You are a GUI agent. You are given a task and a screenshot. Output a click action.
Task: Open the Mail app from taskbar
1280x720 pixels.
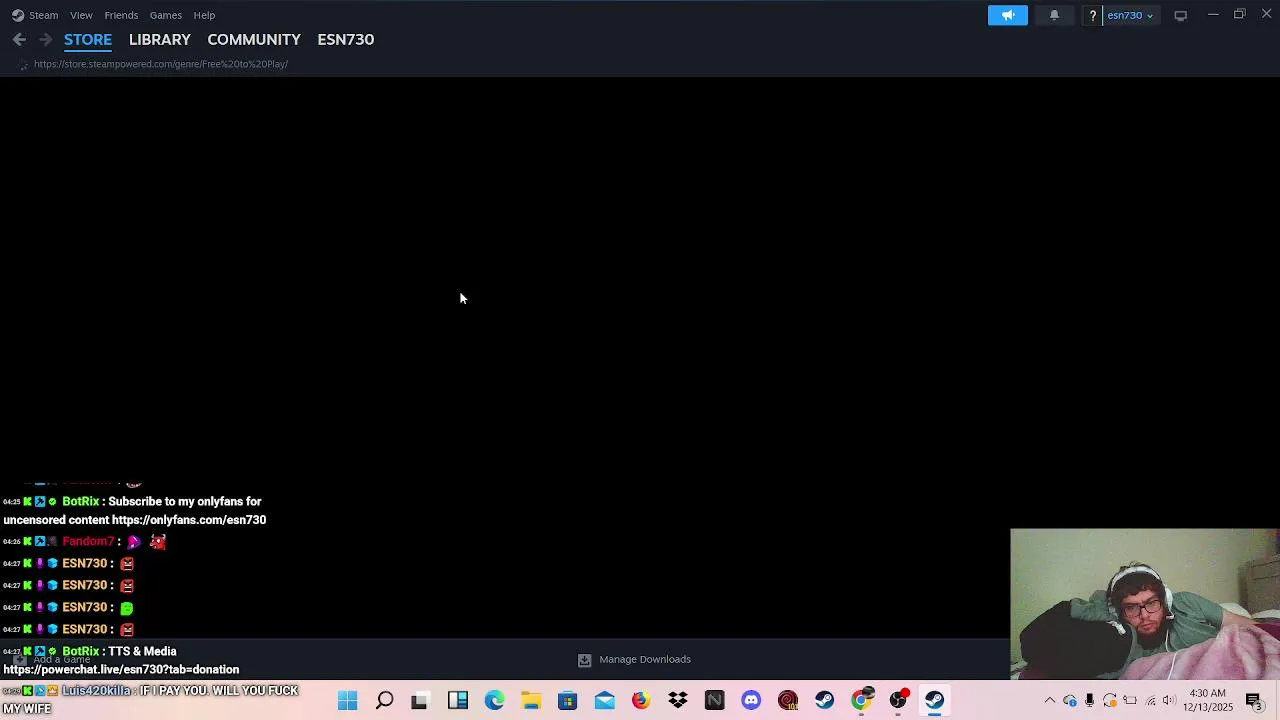pos(604,701)
